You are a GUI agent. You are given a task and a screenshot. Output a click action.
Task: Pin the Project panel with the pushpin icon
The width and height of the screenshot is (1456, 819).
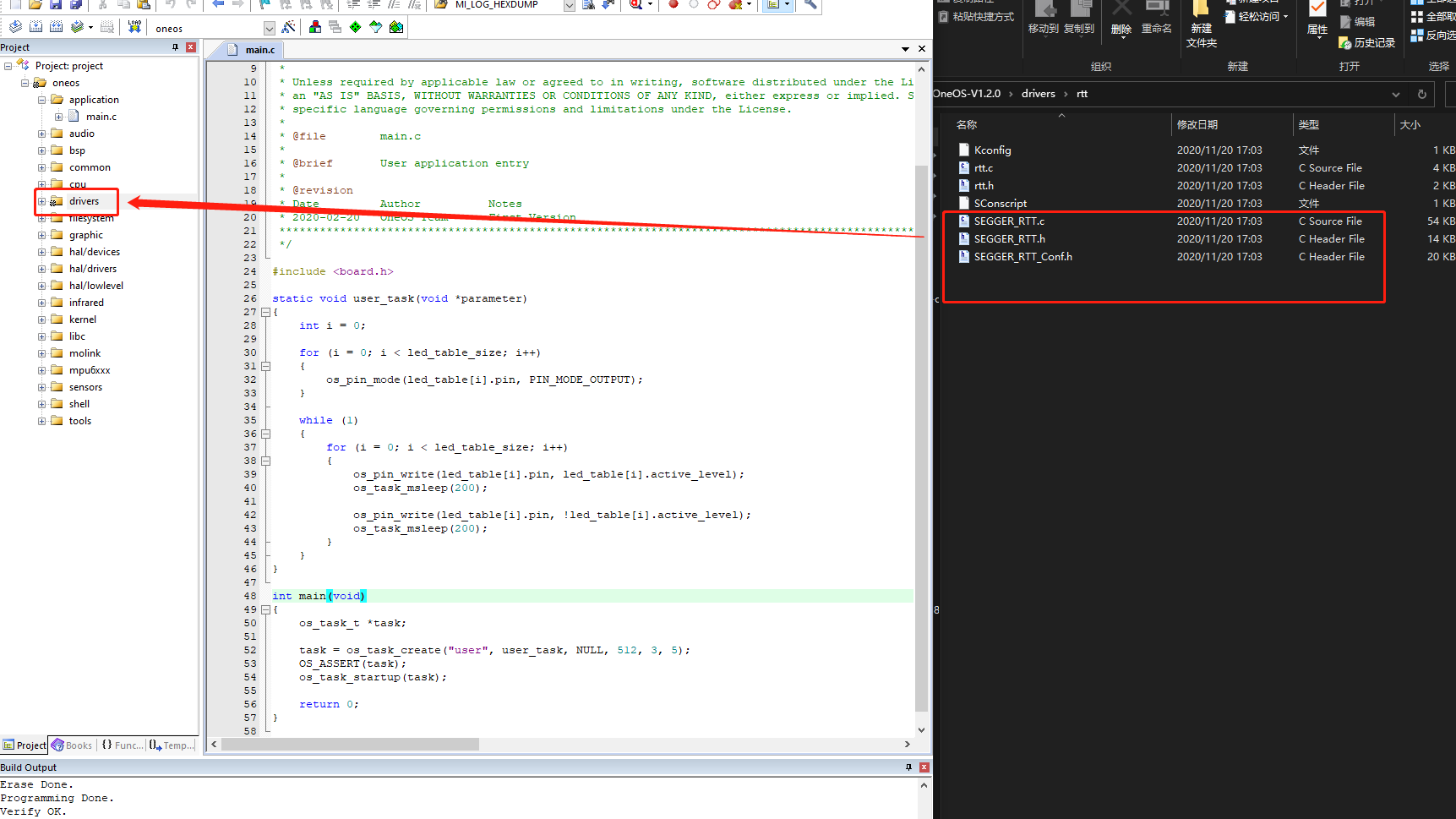[176, 47]
